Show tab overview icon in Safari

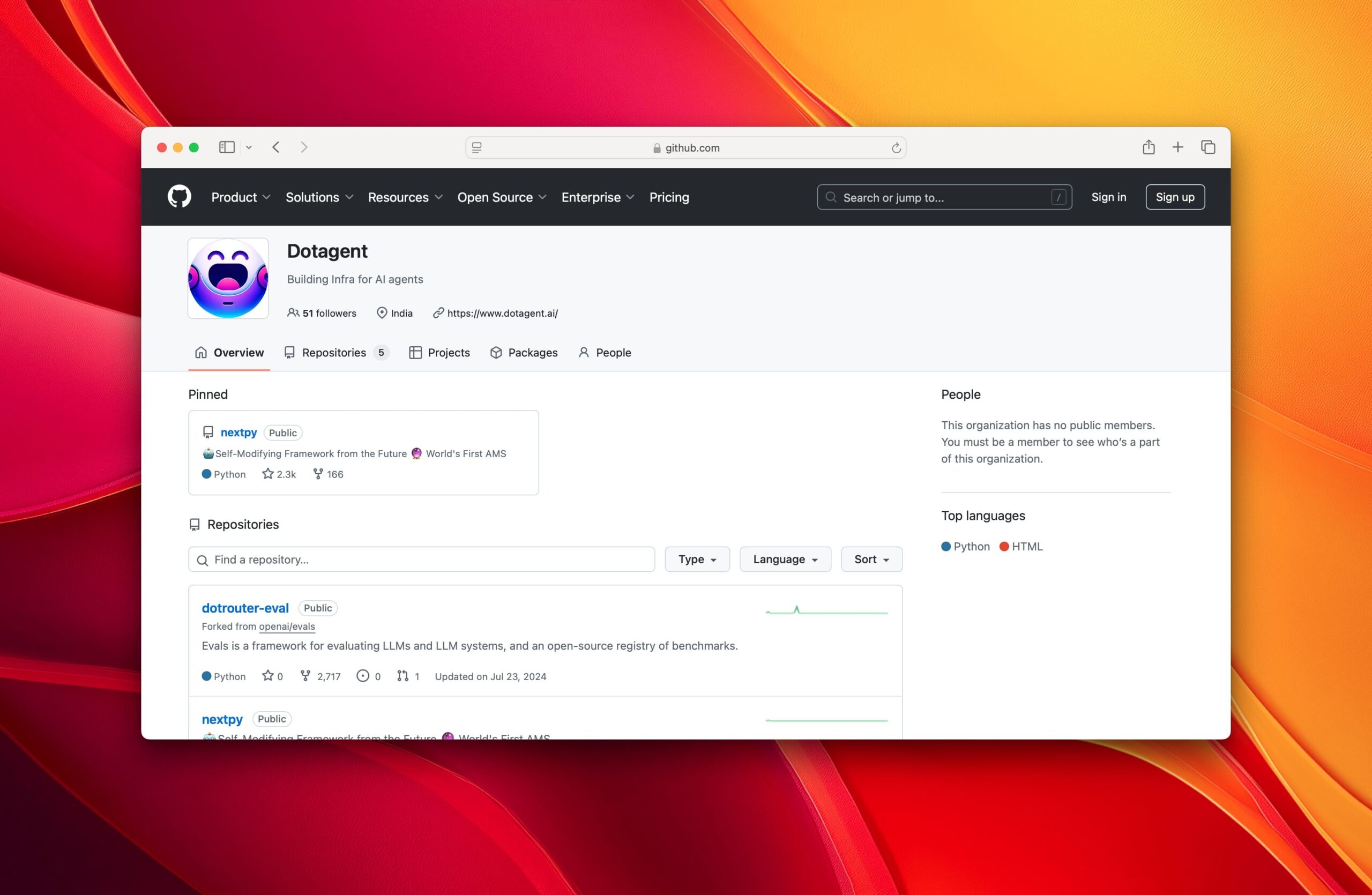[1207, 147]
